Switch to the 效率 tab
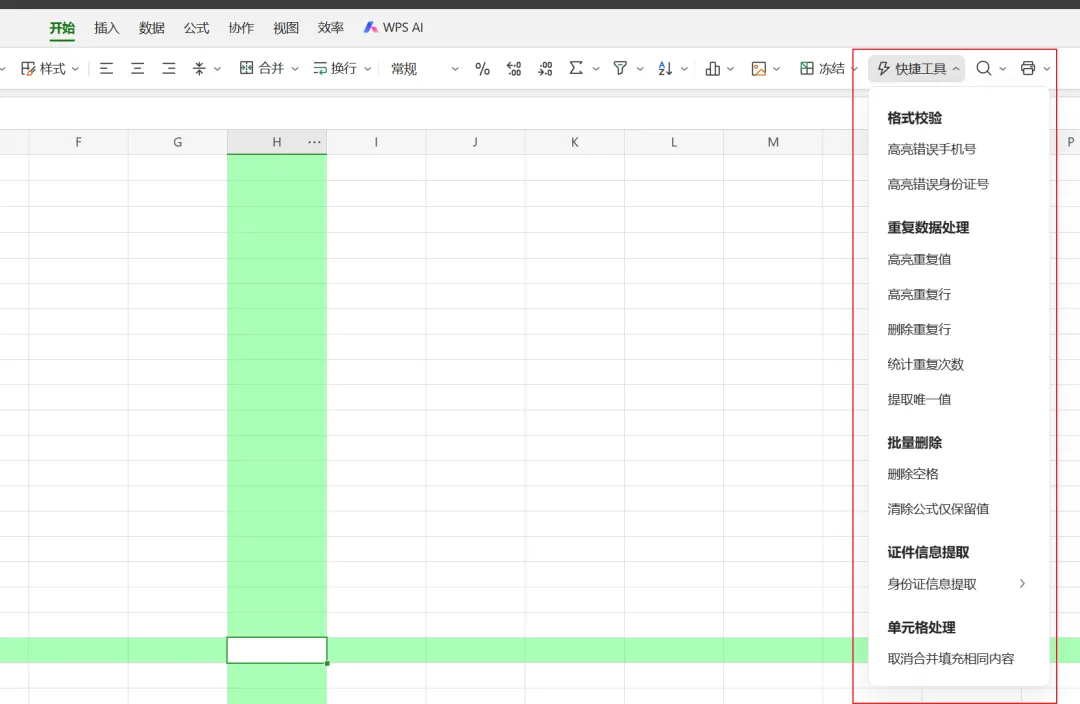1080x704 pixels. click(331, 28)
